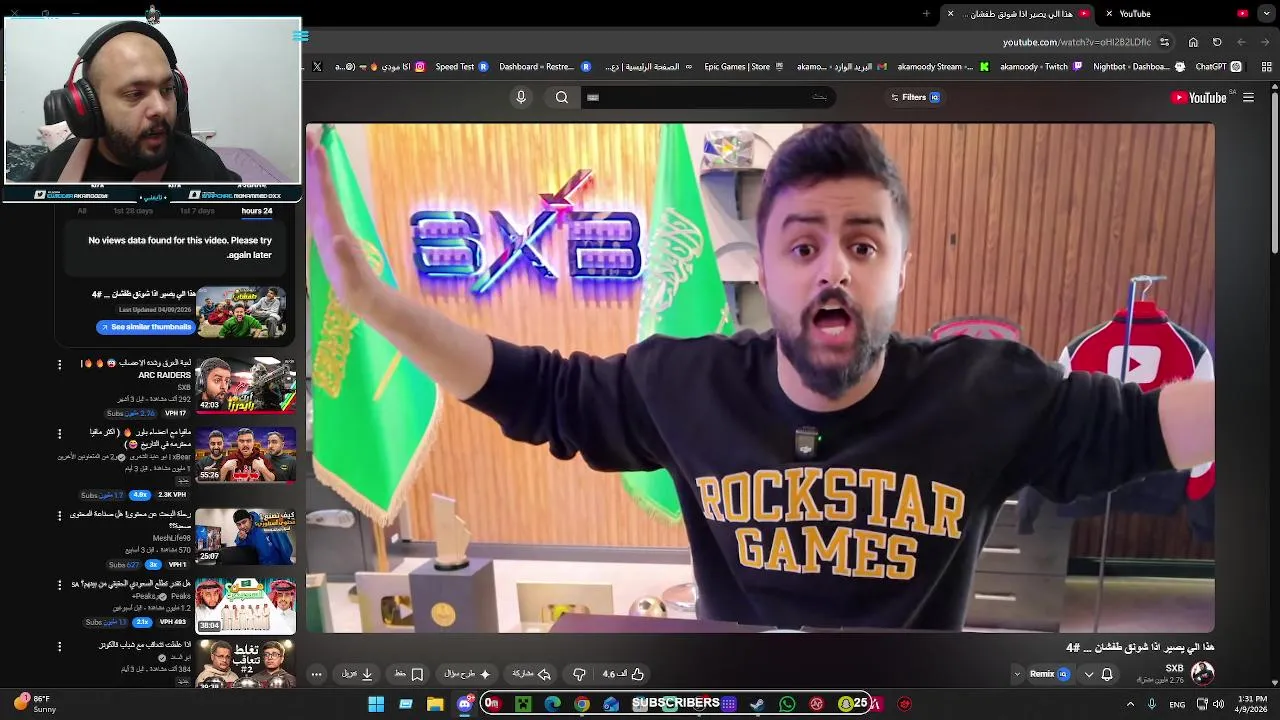Open the MeshLife98 25:07 video thumbnail
The height and width of the screenshot is (720, 1280).
246,537
